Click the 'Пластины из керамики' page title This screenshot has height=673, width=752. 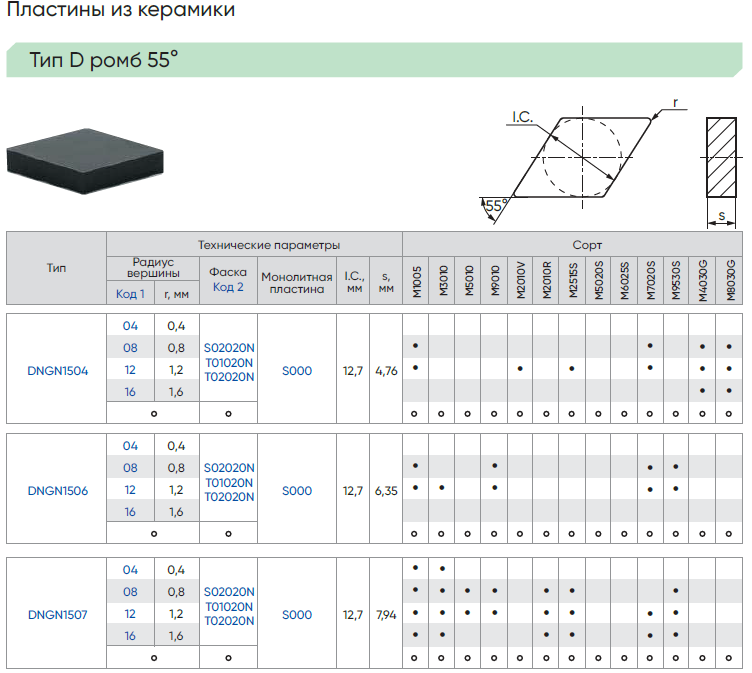coord(121,10)
